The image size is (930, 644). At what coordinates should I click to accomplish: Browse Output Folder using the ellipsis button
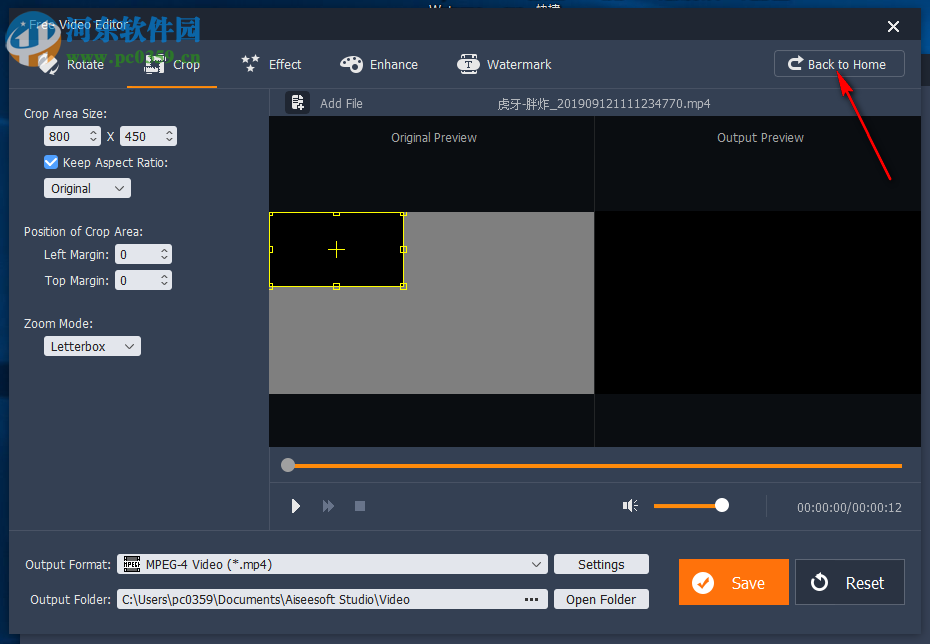click(x=531, y=599)
